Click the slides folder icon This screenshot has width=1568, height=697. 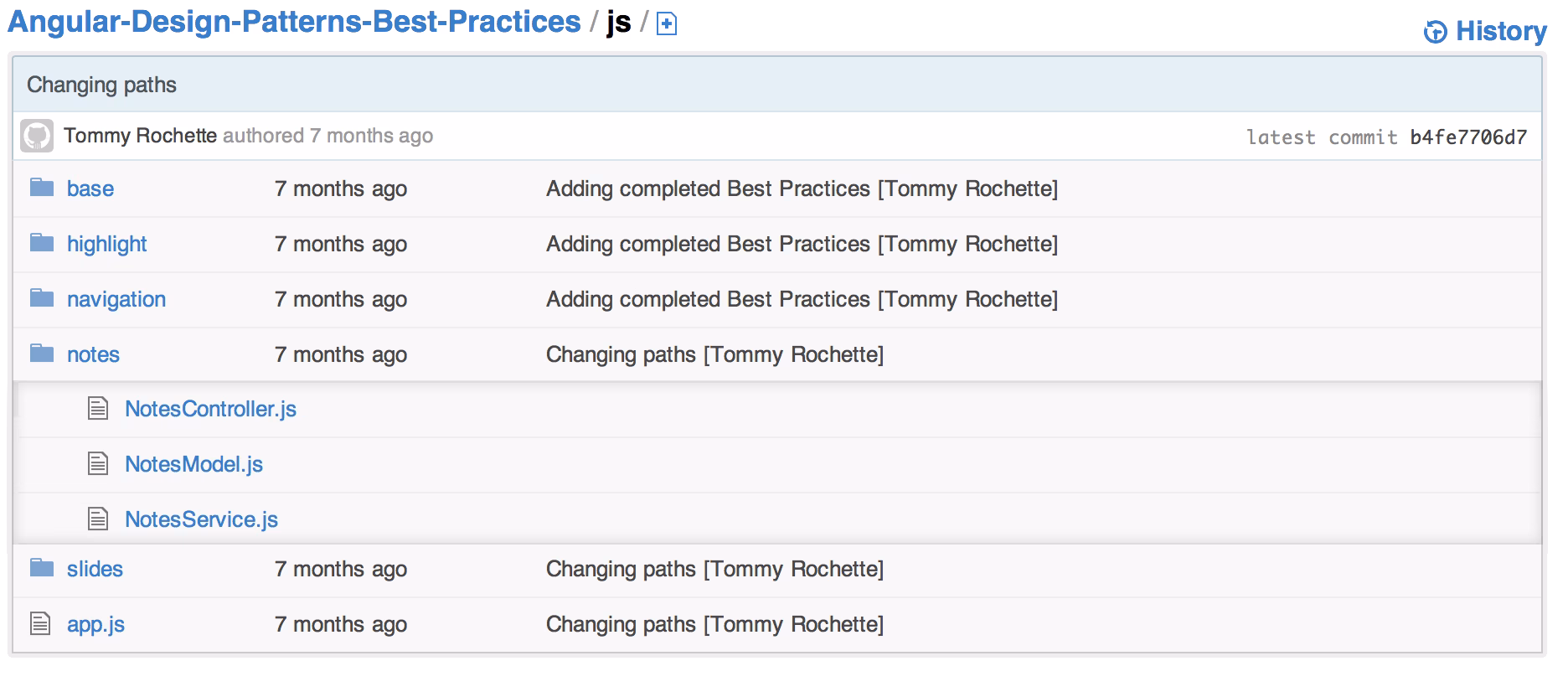point(42,568)
